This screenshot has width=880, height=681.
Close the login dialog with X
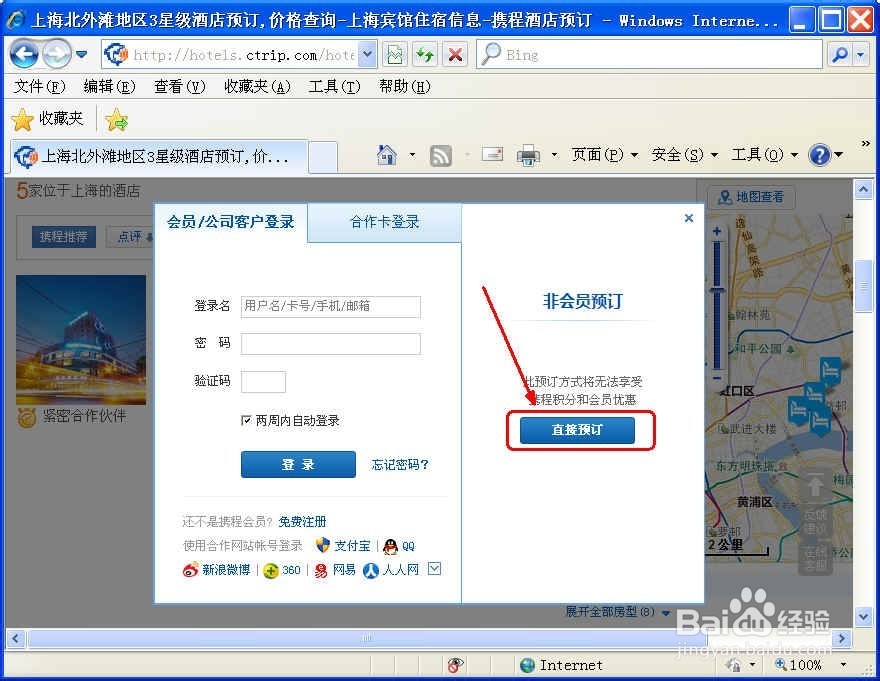[689, 218]
